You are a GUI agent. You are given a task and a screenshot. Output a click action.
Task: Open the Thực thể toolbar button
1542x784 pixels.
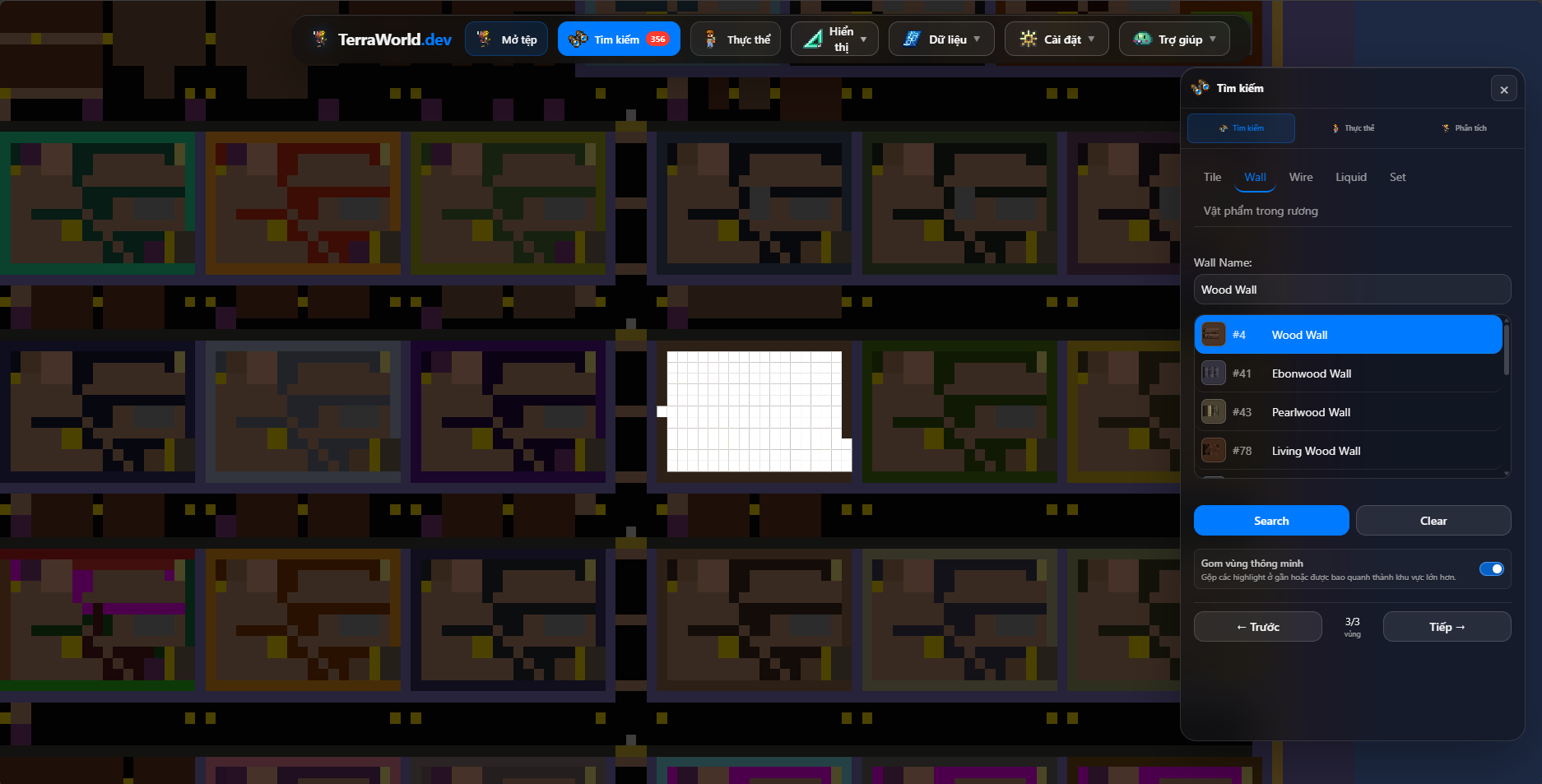click(736, 39)
